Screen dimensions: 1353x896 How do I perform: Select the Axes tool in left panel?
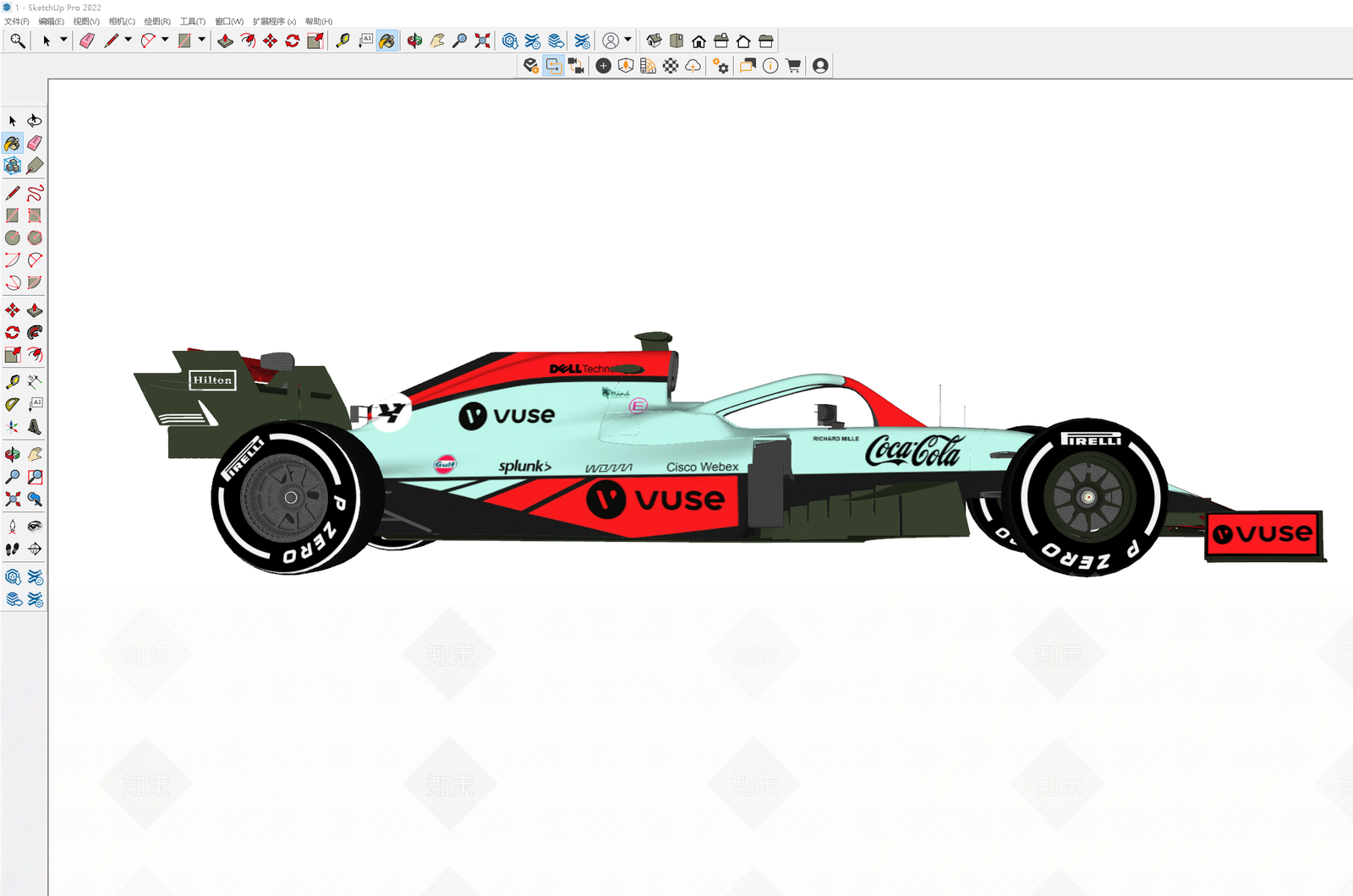pyautogui.click(x=13, y=427)
